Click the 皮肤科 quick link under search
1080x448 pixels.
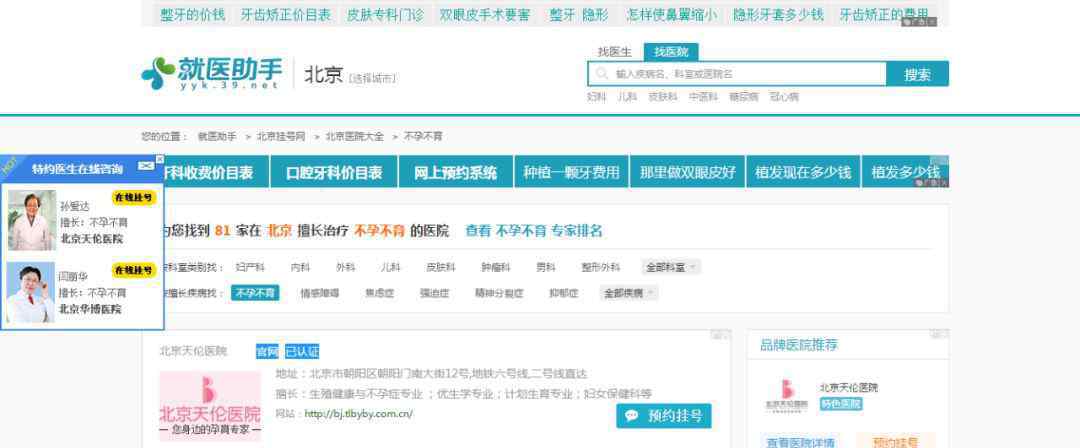pyautogui.click(x=663, y=97)
